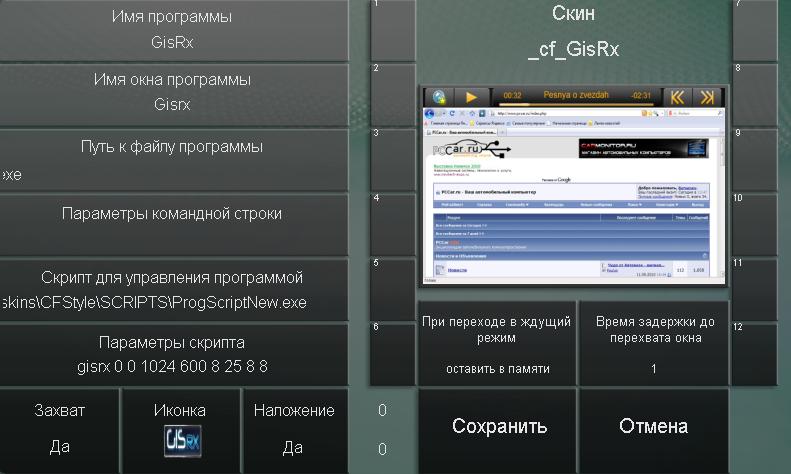Viewport: 791px width, 474px height.
Task: Select slot button number 5
Action: coord(393,289)
